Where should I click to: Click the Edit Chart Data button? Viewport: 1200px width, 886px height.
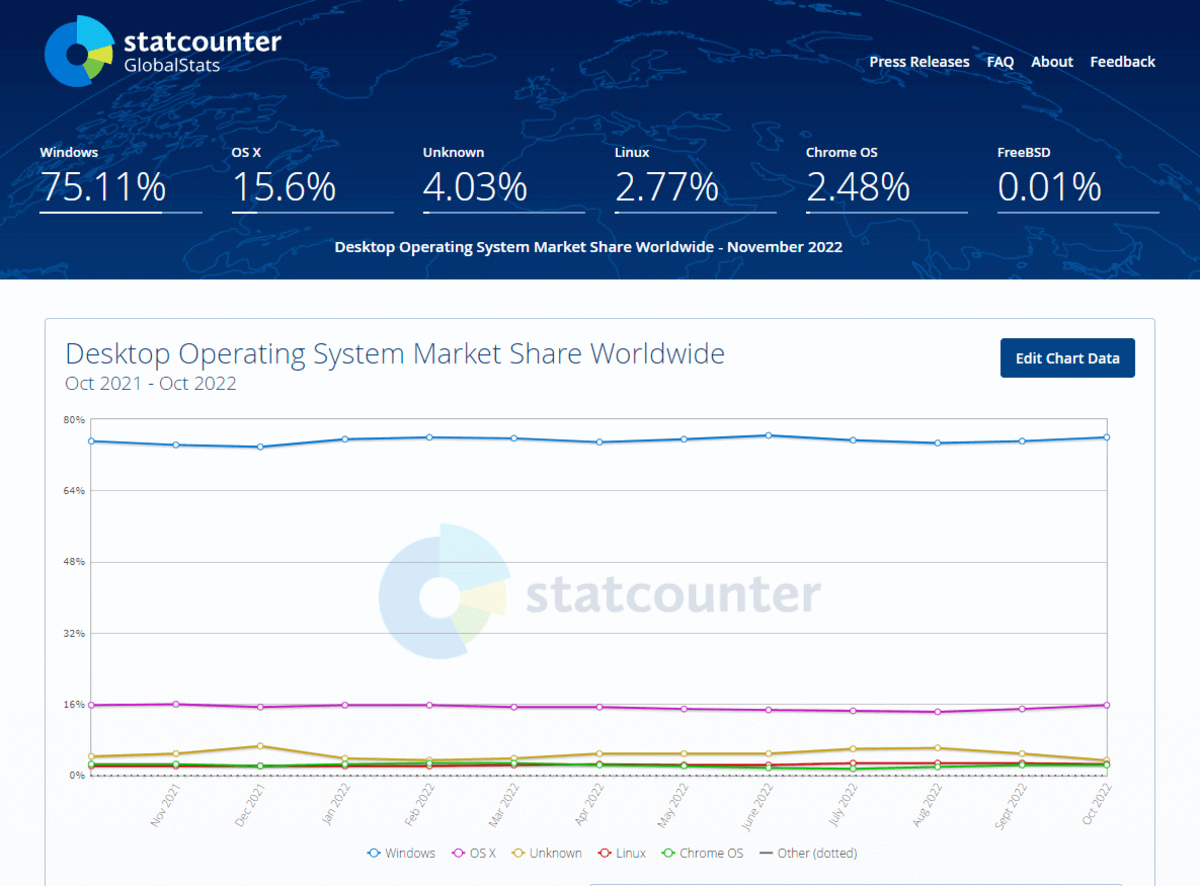[1067, 357]
